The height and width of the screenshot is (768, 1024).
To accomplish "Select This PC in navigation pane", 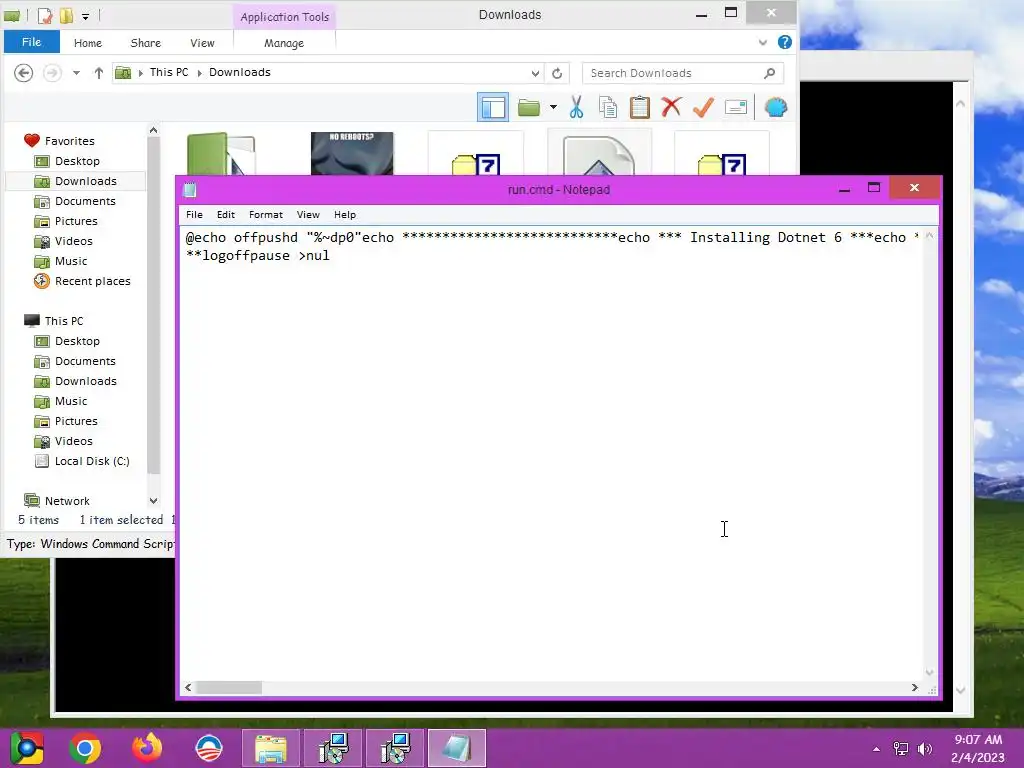I will click(64, 321).
